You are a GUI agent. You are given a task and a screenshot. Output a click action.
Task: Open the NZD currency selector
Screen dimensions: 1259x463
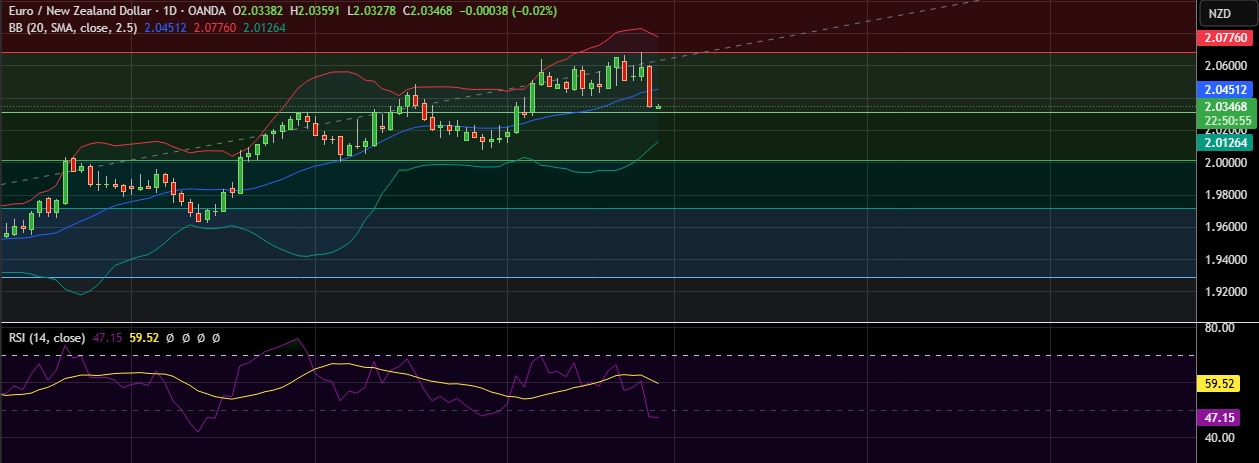pyautogui.click(x=1227, y=14)
